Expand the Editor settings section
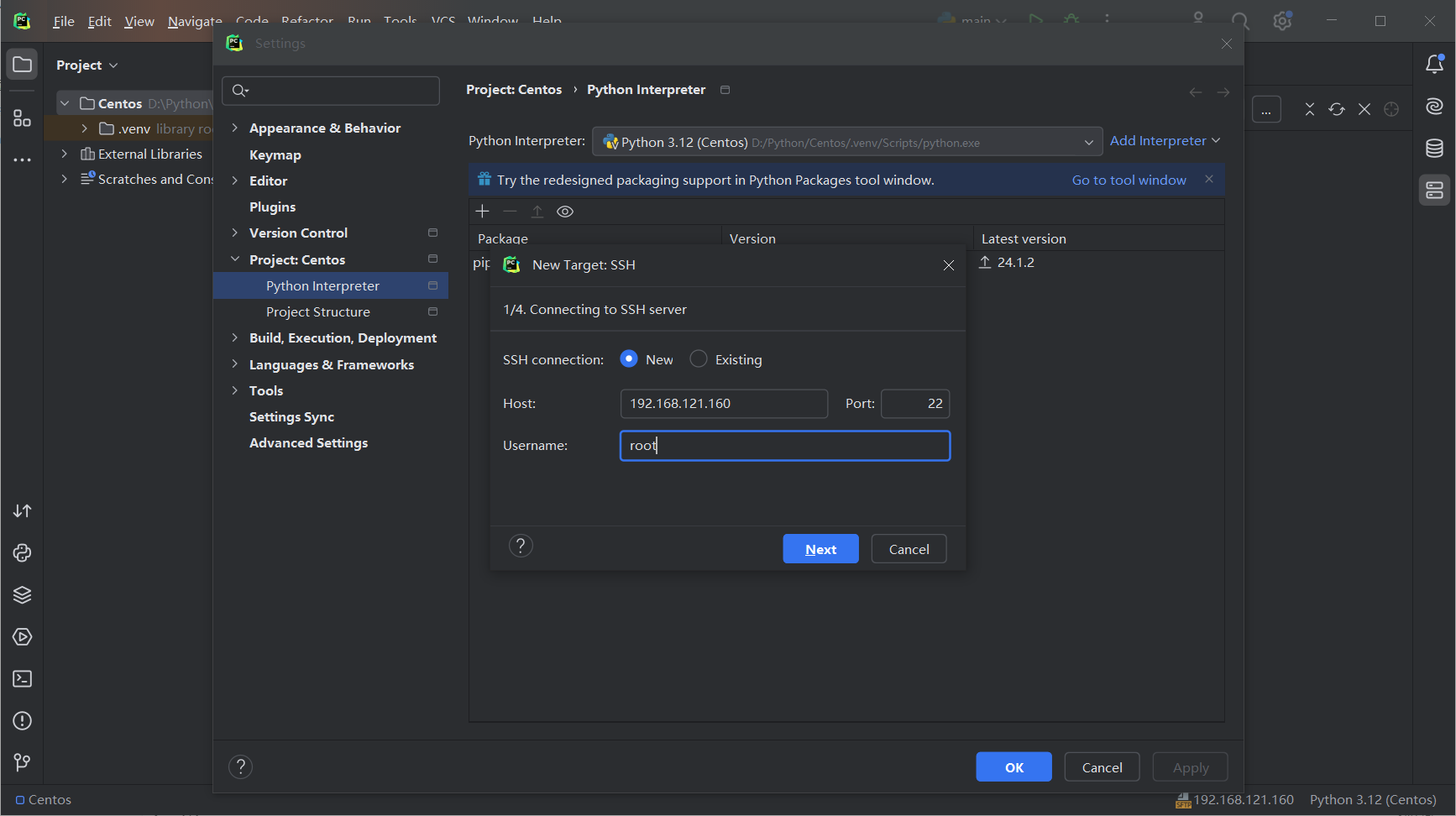1456x816 pixels. pyautogui.click(x=235, y=180)
